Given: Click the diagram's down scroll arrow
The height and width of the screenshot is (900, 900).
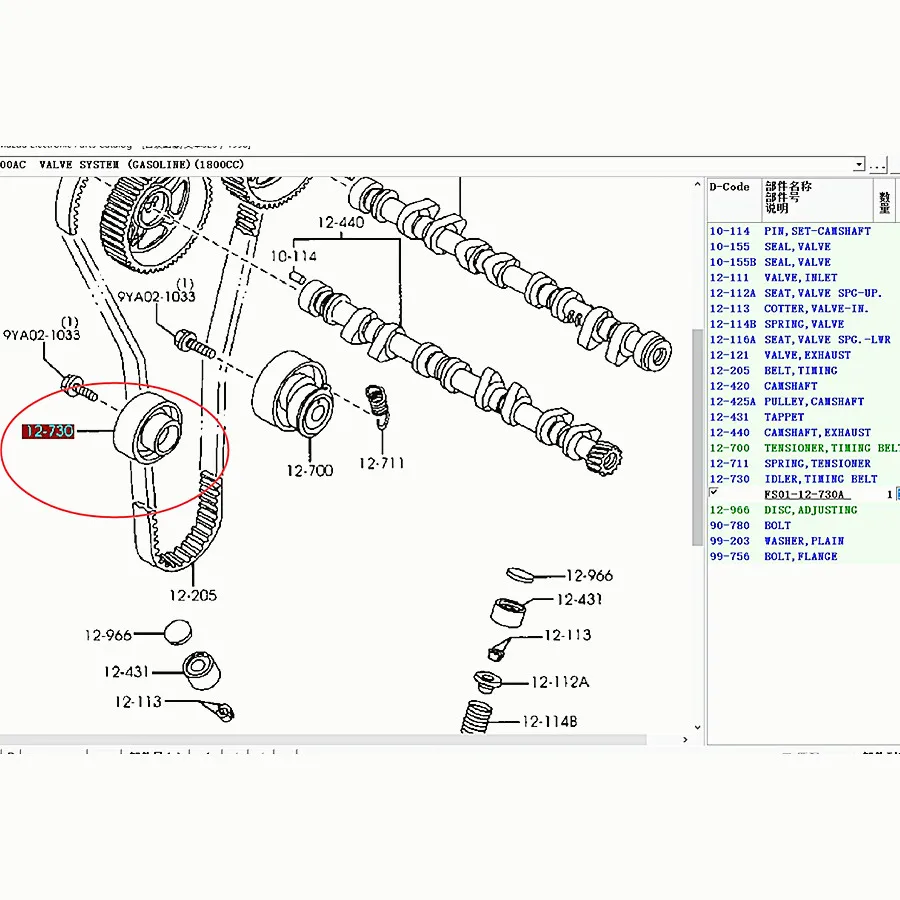Looking at the screenshot, I should click(x=697, y=727).
